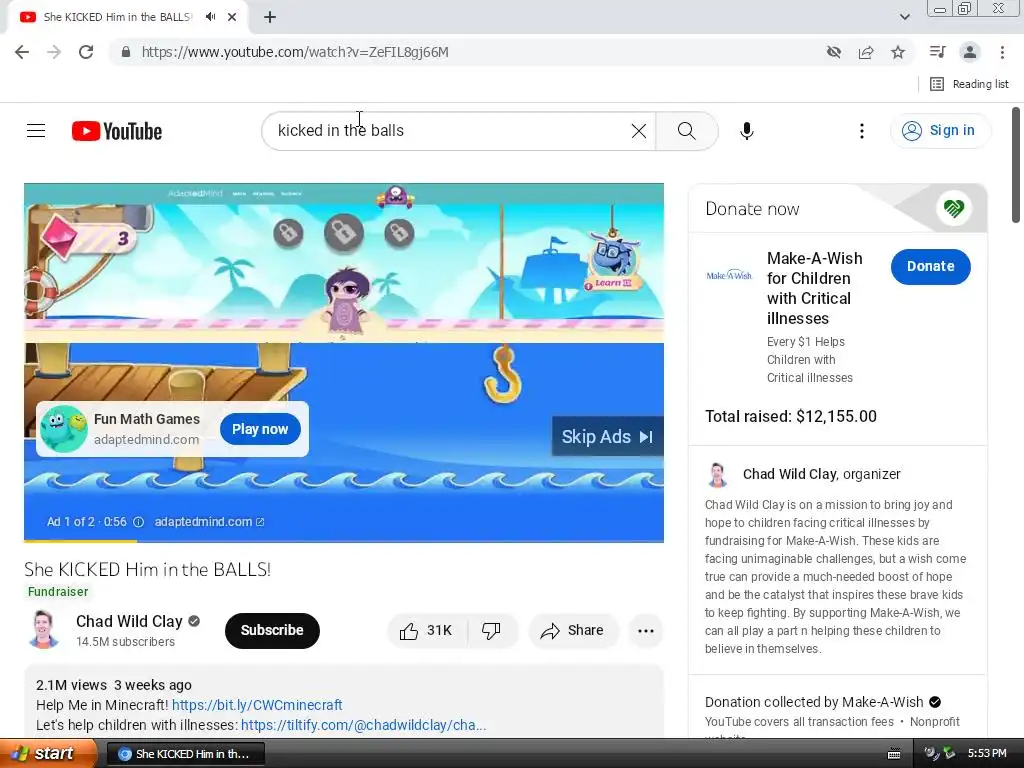Click the share page icon in address bar
This screenshot has height=768, width=1024.
(866, 52)
